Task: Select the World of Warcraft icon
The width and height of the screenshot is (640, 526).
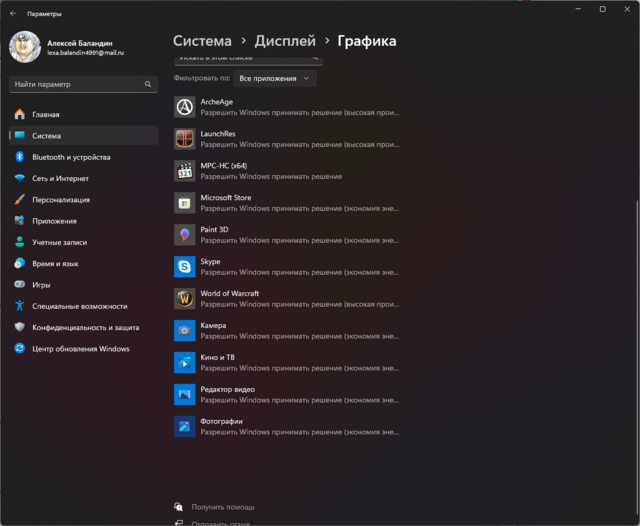Action: (184, 299)
